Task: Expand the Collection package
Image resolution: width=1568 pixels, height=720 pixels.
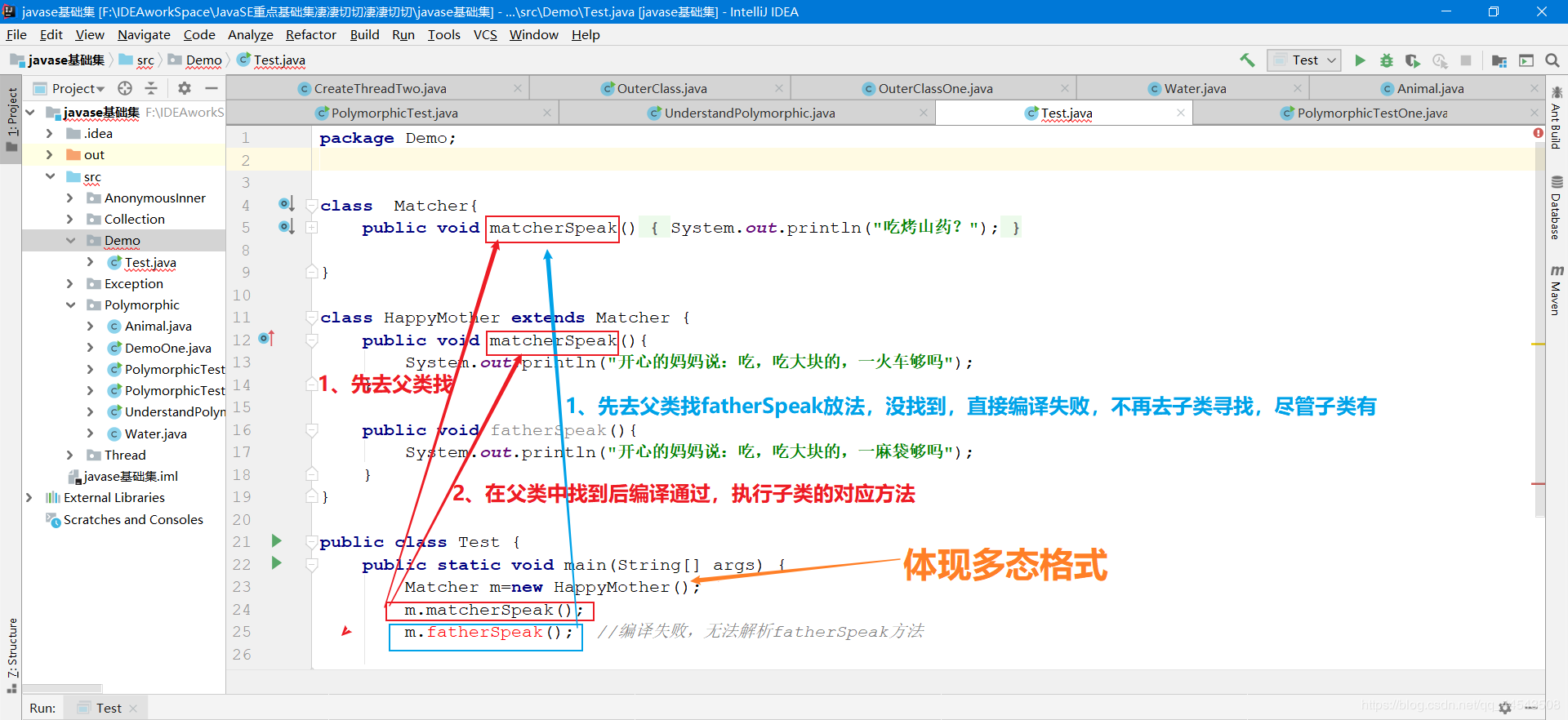Action: click(70, 219)
